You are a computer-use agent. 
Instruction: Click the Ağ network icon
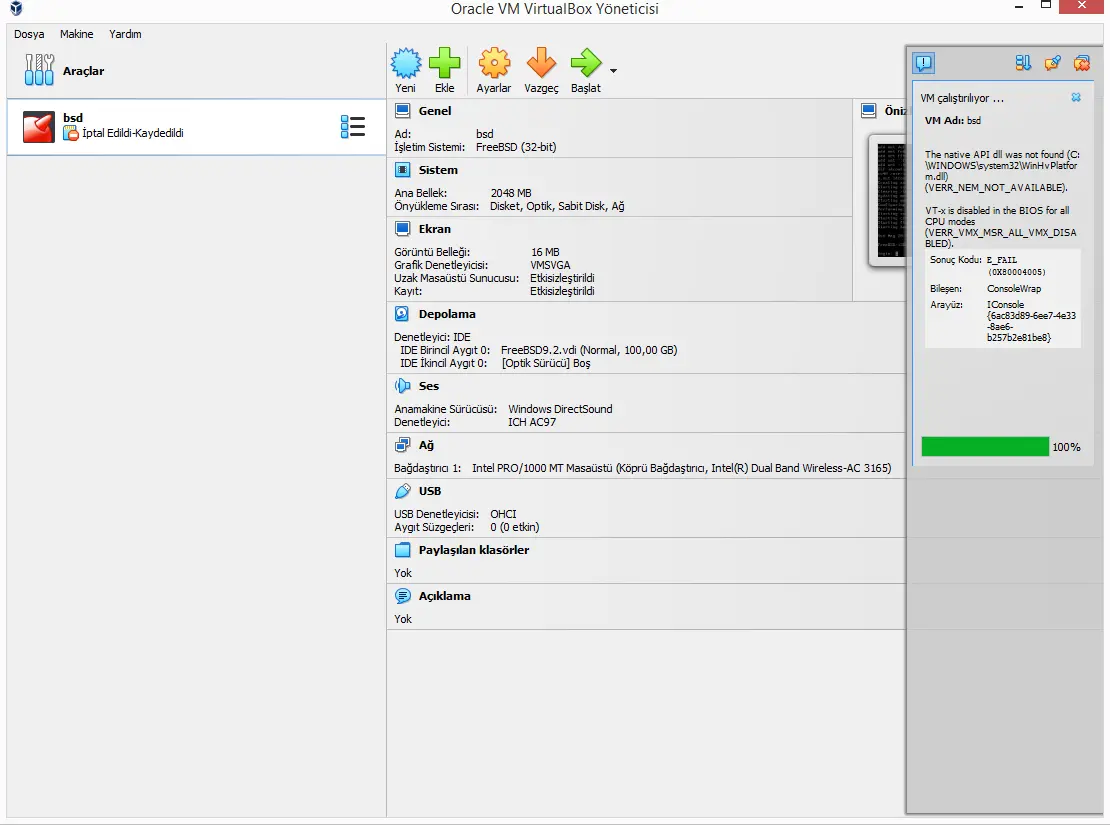pos(403,445)
